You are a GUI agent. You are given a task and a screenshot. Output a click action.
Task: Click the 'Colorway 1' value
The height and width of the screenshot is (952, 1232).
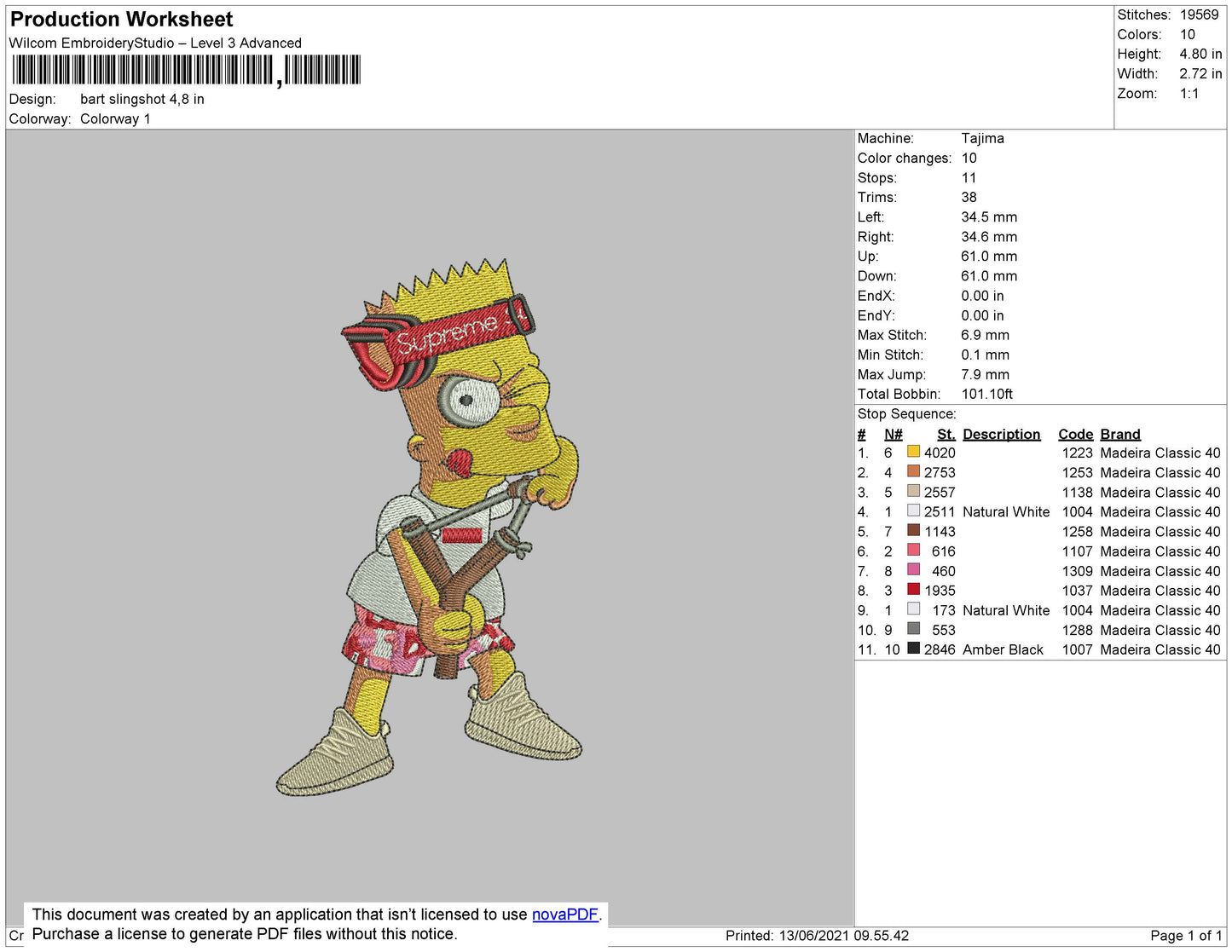click(115, 118)
